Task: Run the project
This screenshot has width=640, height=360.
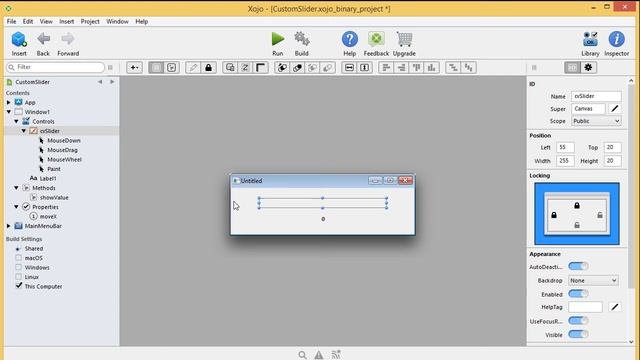Action: point(278,39)
